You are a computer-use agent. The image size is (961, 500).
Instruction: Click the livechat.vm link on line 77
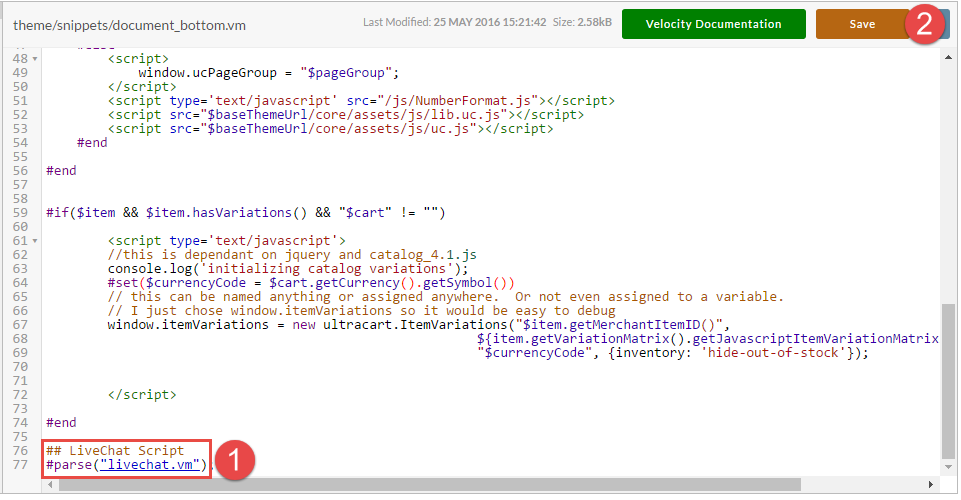pyautogui.click(x=150, y=465)
